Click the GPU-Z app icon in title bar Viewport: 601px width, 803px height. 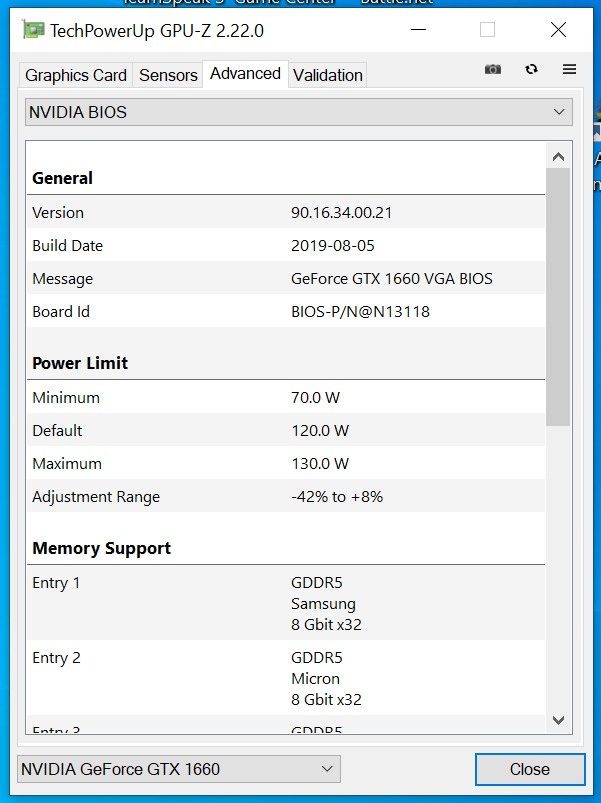pyautogui.click(x=33, y=30)
